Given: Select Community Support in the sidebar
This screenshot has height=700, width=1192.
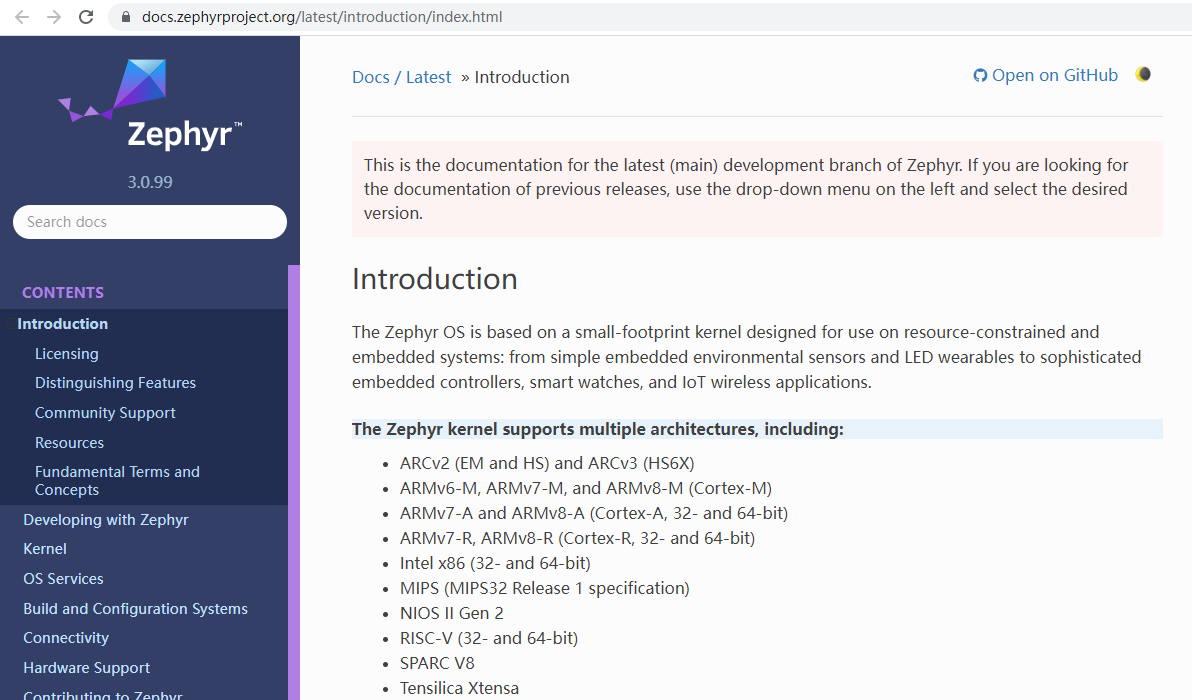Looking at the screenshot, I should pos(105,412).
